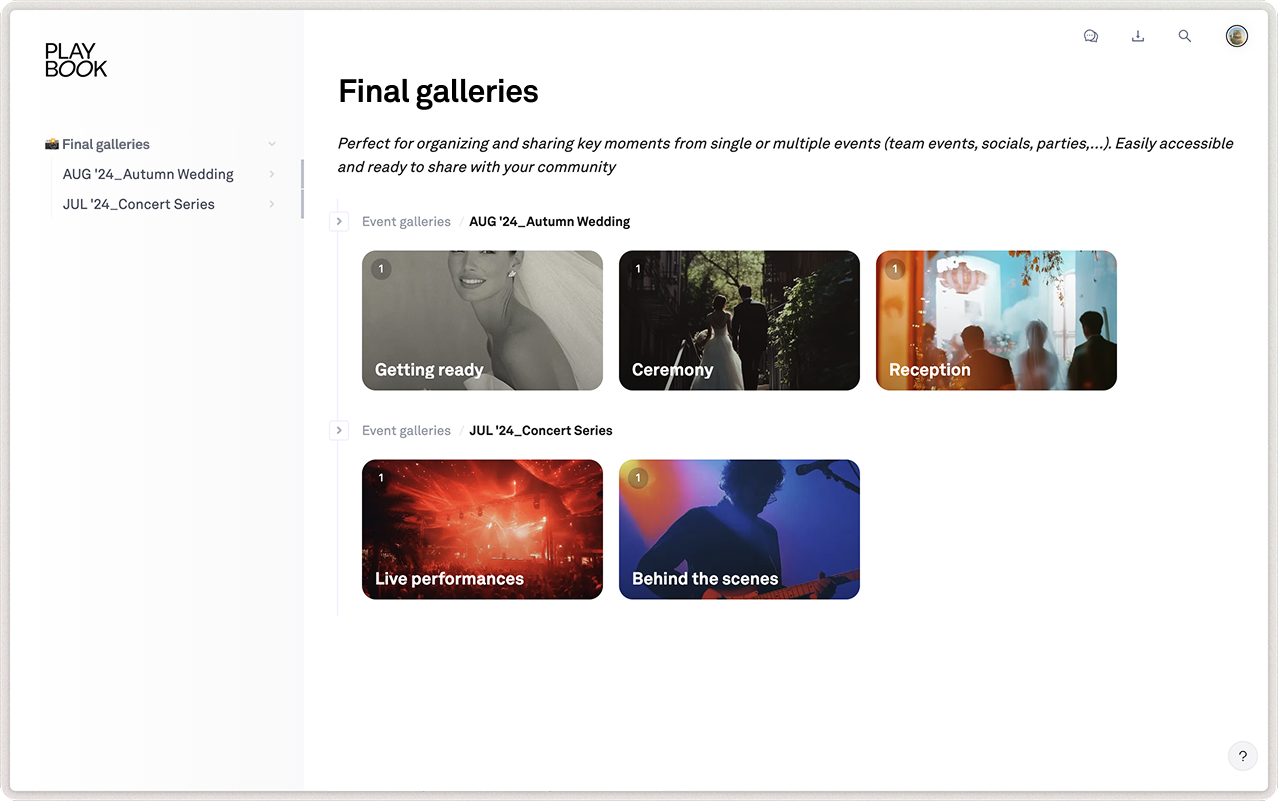Expand AUG '24_Autumn Wedding in the sidebar
The height and width of the screenshot is (801, 1278).
[x=270, y=174]
